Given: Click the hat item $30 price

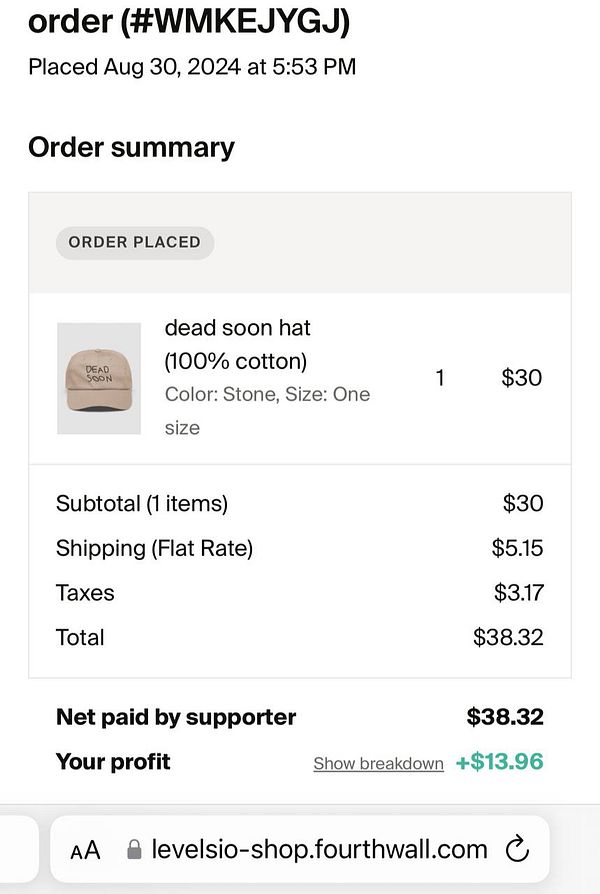Looking at the screenshot, I should [x=521, y=378].
